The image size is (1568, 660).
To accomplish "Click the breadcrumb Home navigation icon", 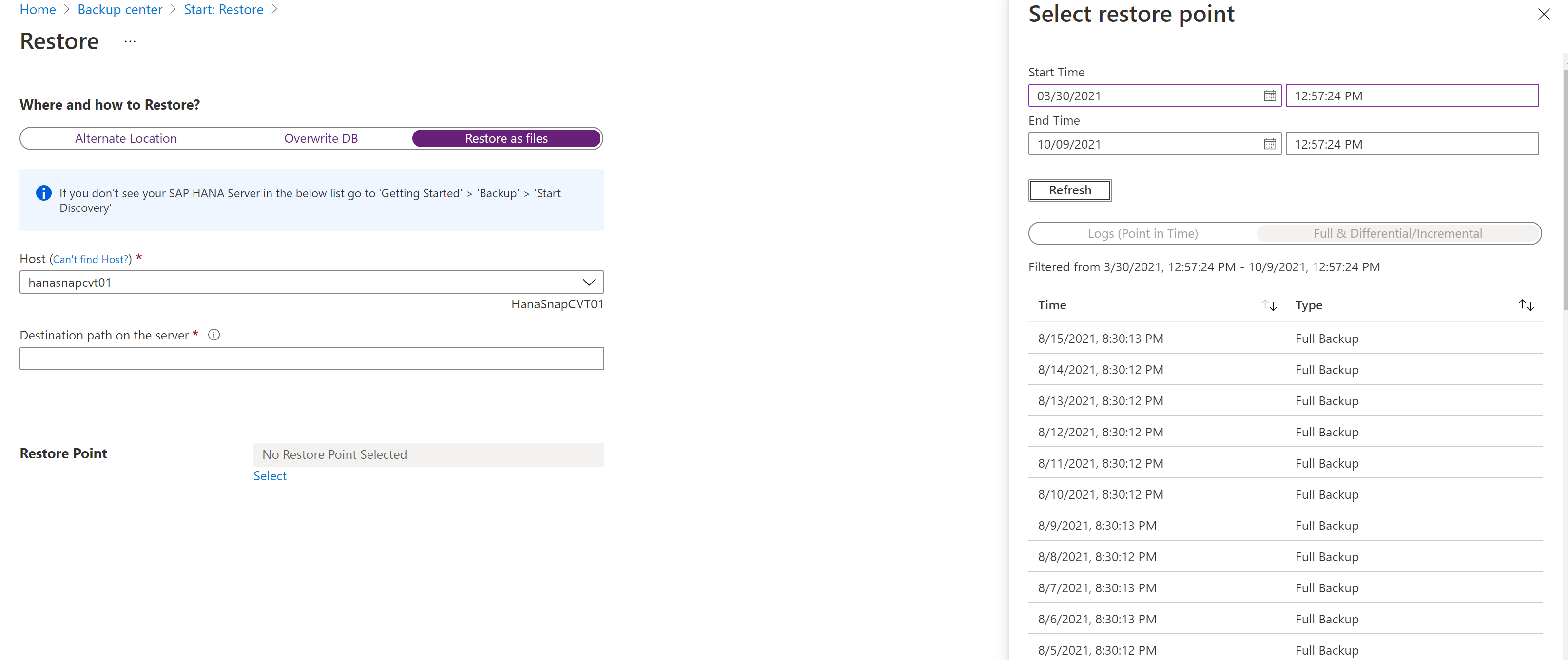I will 37,9.
